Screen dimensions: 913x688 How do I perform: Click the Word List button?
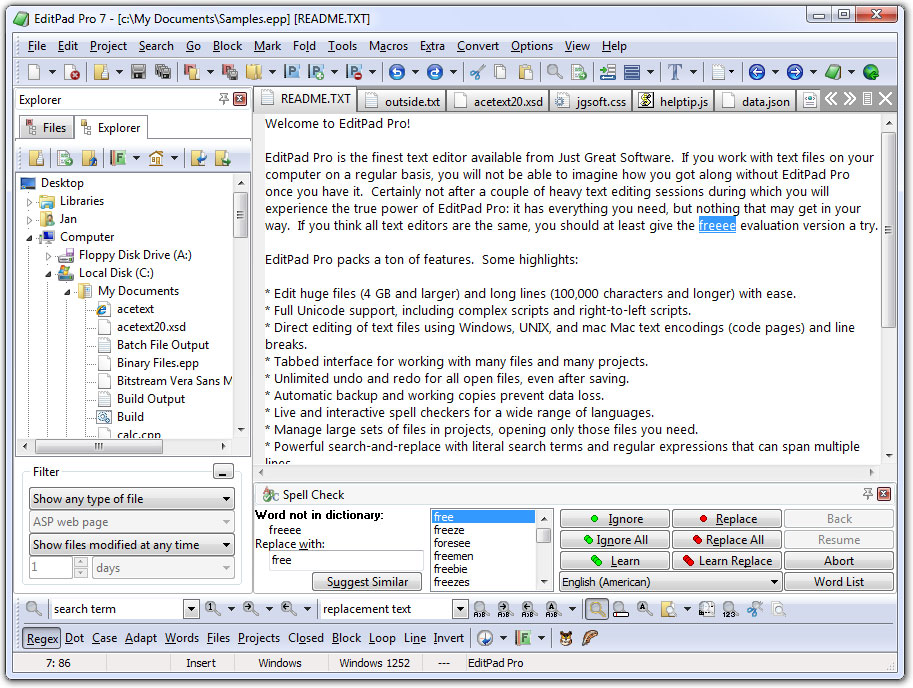838,581
